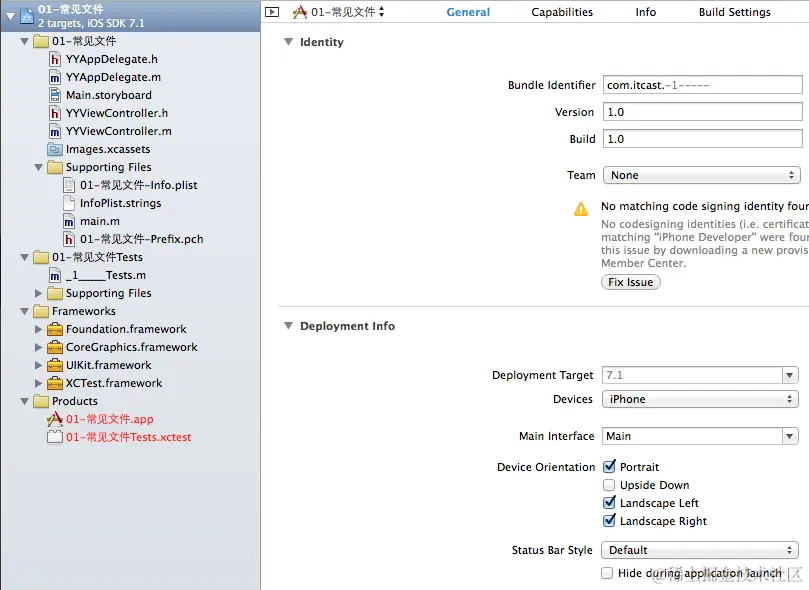Switch to the Capabilities tab
The image size is (809, 590).
coord(562,12)
